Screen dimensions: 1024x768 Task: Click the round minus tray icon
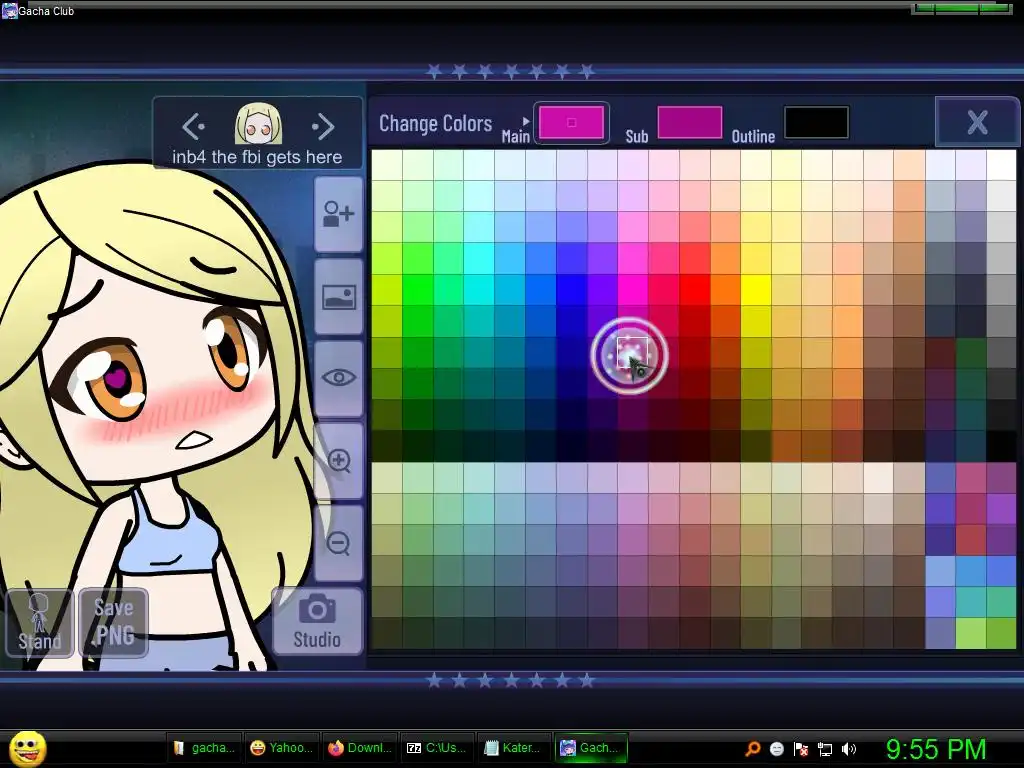tap(776, 749)
